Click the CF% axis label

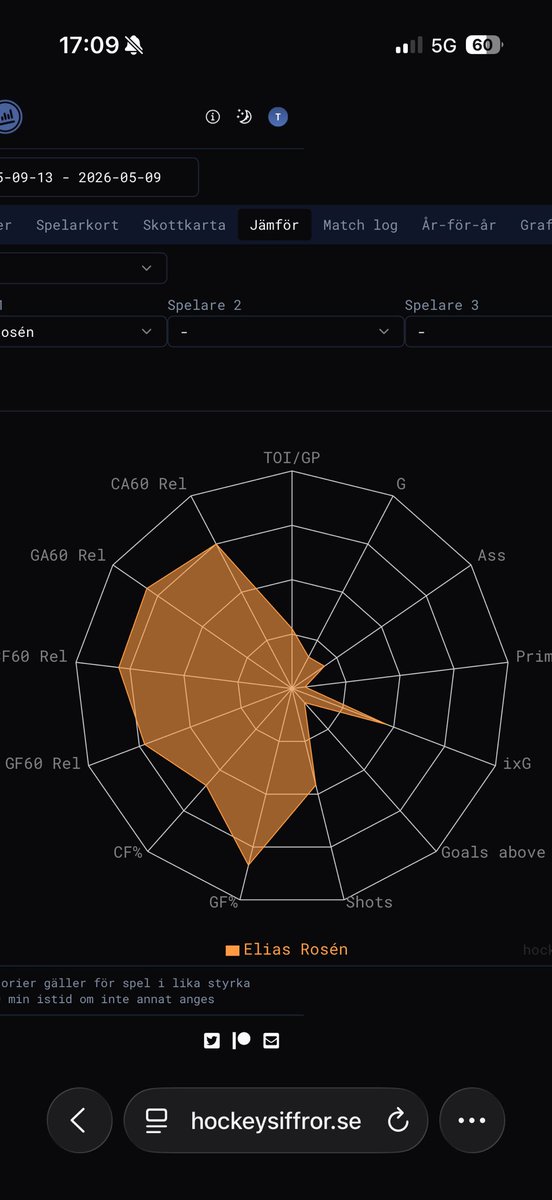click(x=128, y=852)
